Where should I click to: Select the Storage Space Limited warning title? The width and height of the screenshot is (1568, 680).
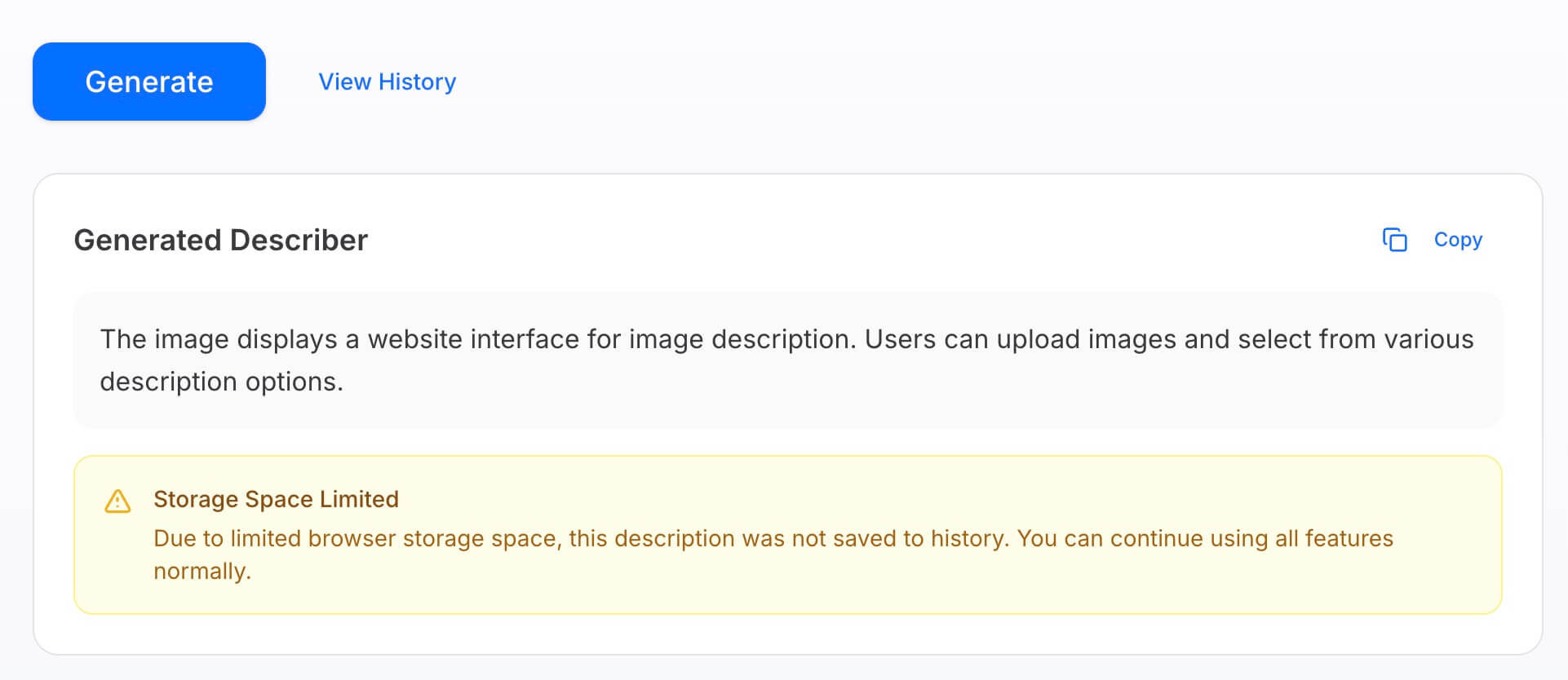(x=277, y=499)
